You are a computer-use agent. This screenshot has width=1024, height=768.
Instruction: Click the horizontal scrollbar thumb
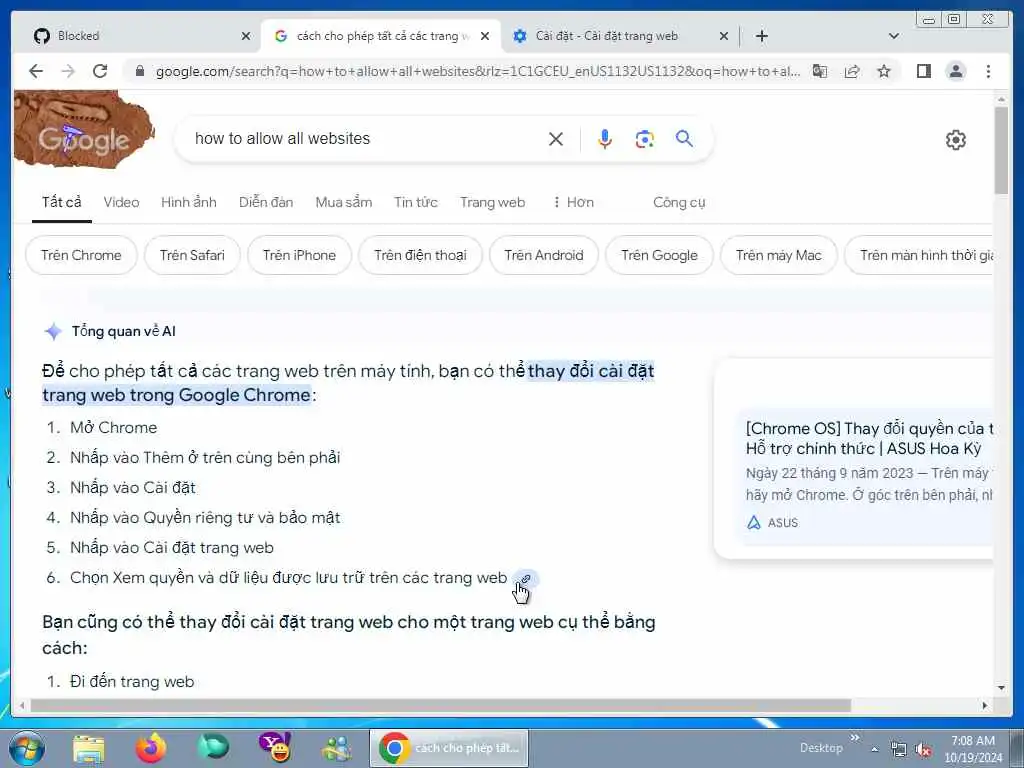(441, 705)
